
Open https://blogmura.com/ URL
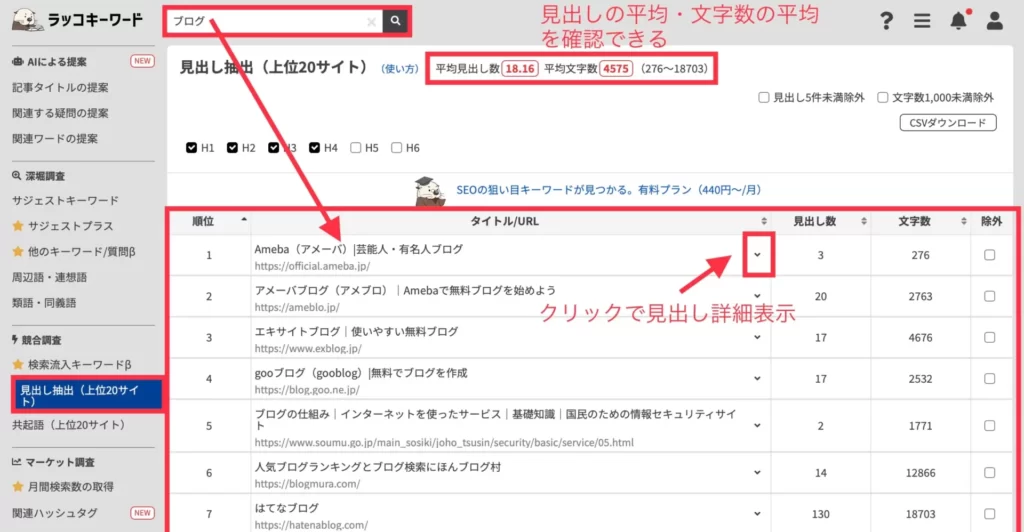click(x=307, y=483)
